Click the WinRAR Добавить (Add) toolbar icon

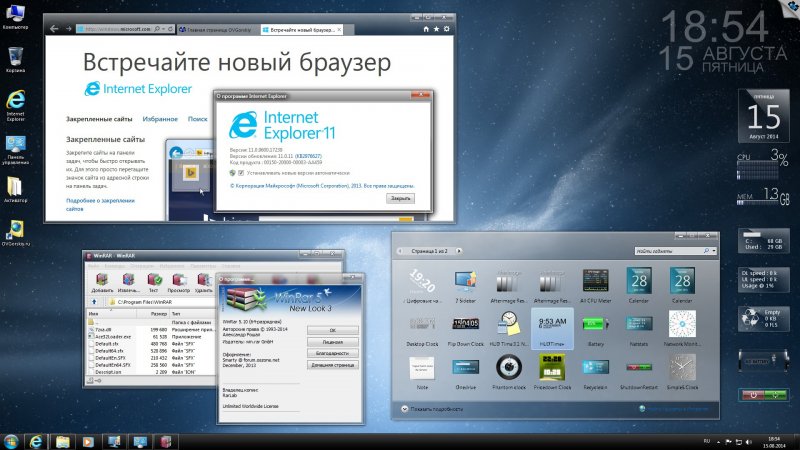102,282
